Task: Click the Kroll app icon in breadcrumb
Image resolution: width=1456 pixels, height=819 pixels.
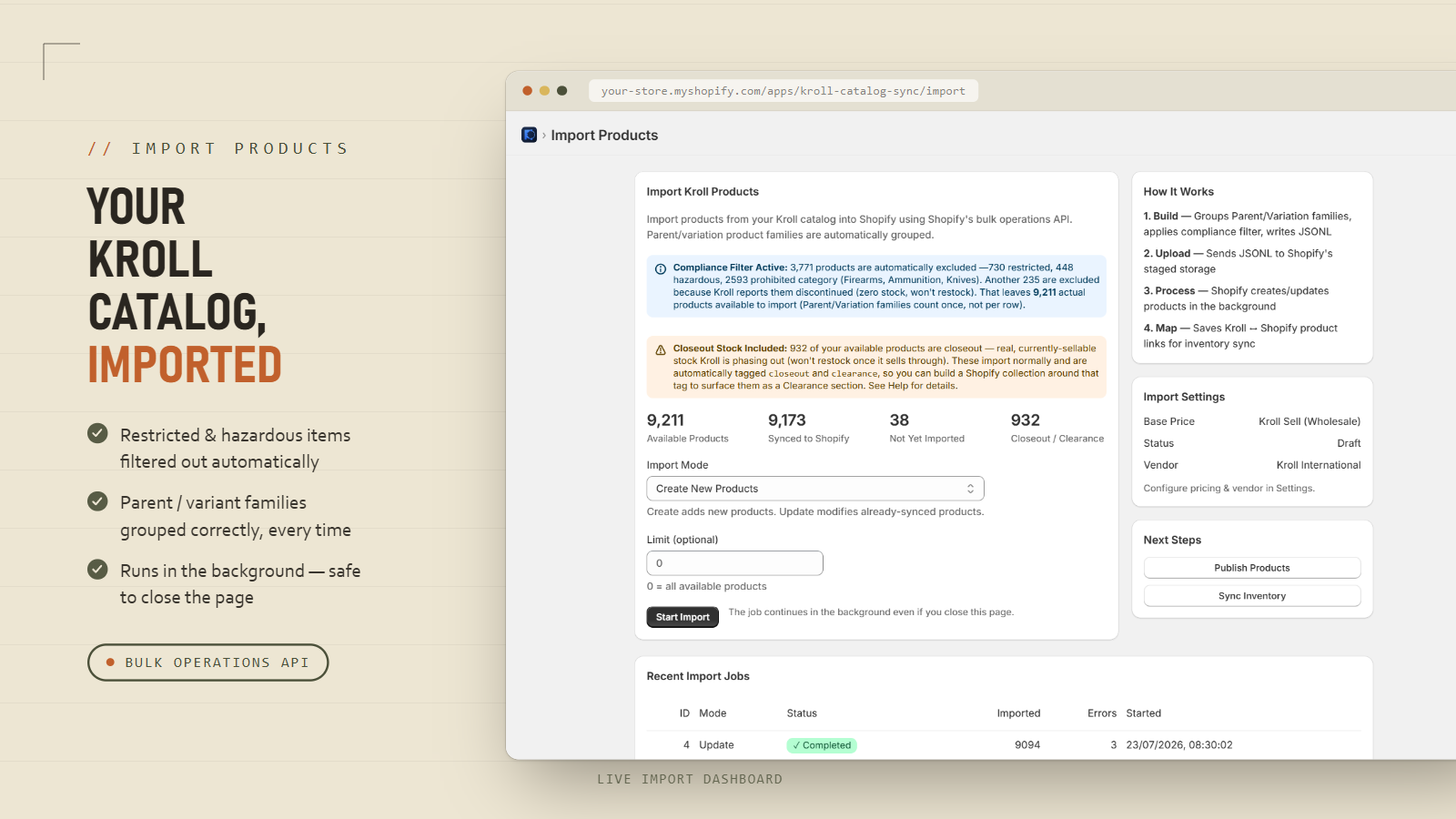Action: (529, 135)
